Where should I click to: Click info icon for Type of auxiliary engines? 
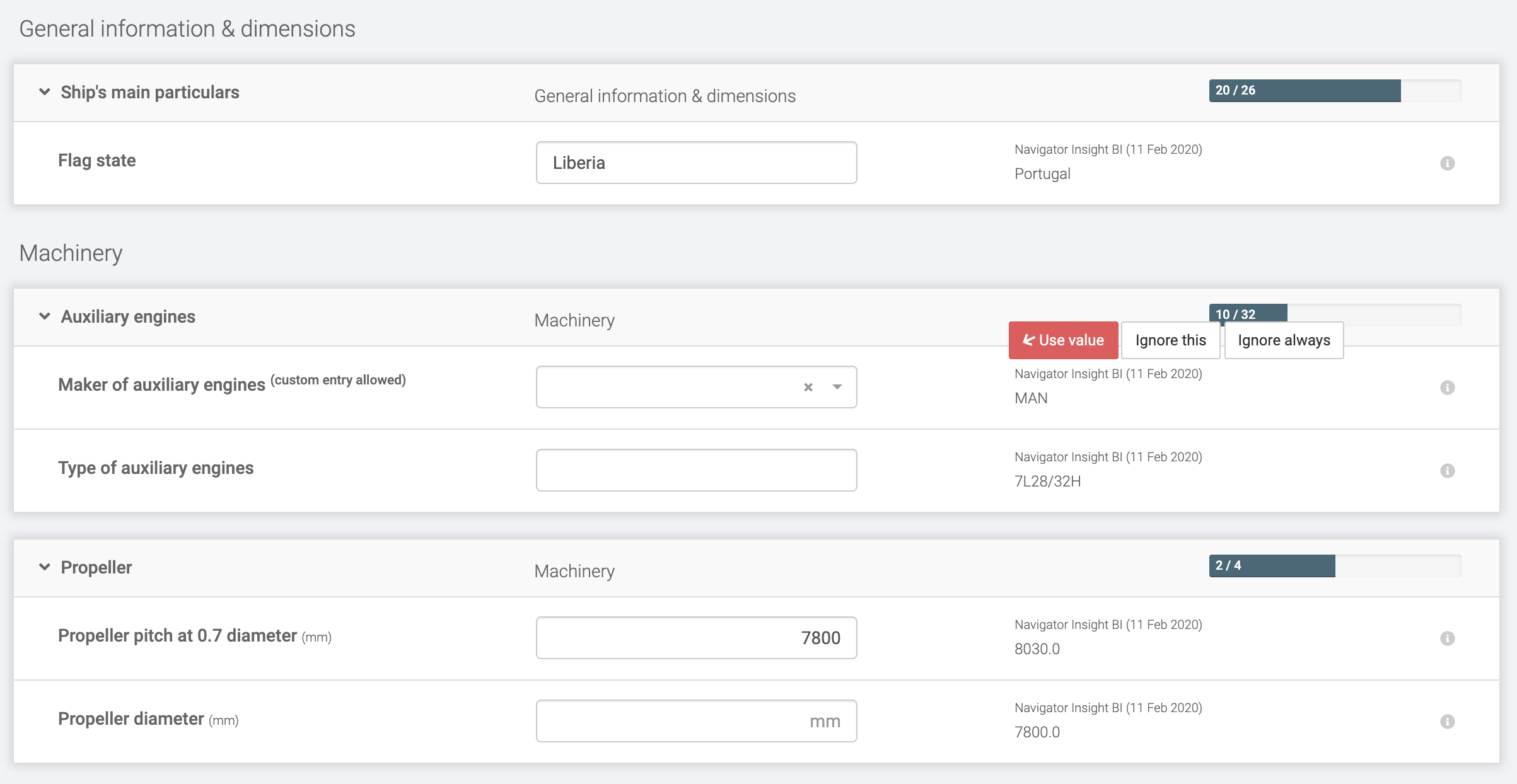click(x=1447, y=471)
